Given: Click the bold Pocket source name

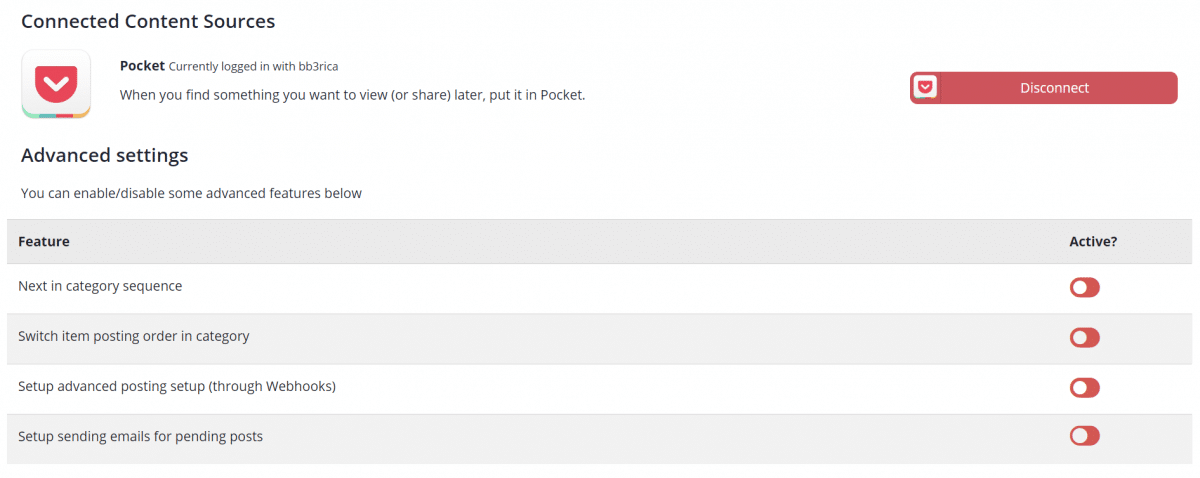Looking at the screenshot, I should [x=141, y=66].
